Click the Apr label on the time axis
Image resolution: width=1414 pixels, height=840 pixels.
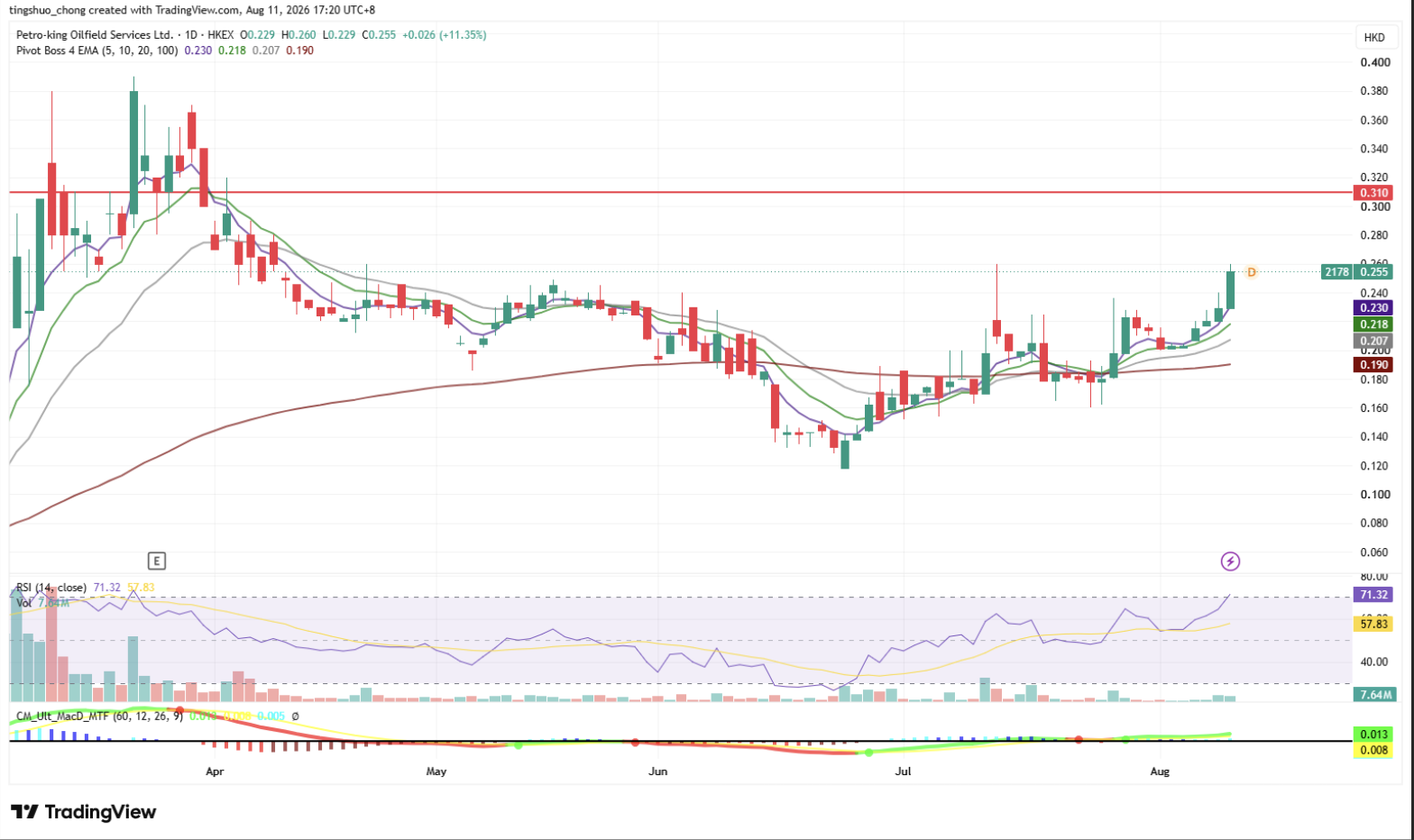215,772
